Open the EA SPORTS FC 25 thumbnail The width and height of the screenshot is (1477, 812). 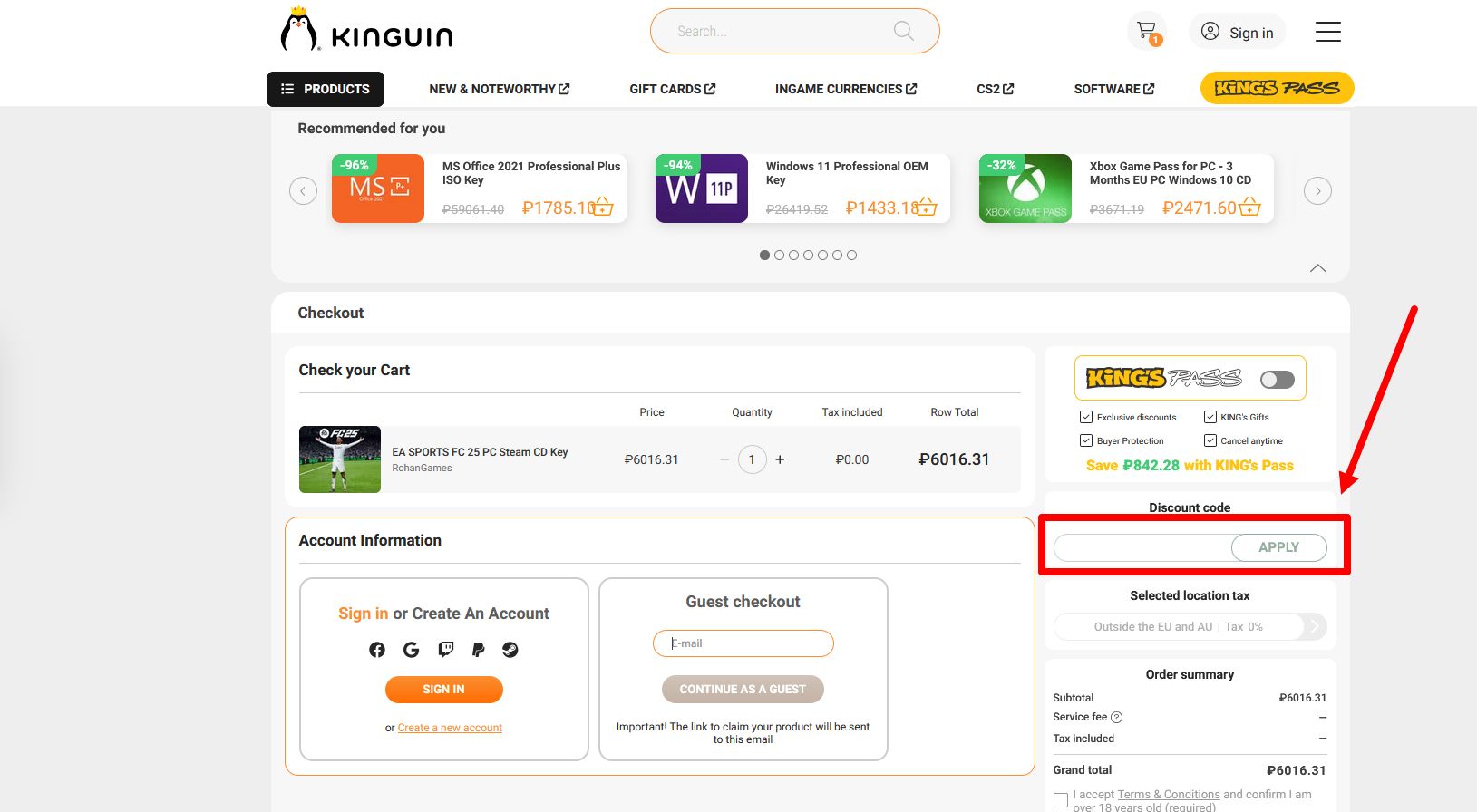pyautogui.click(x=340, y=459)
